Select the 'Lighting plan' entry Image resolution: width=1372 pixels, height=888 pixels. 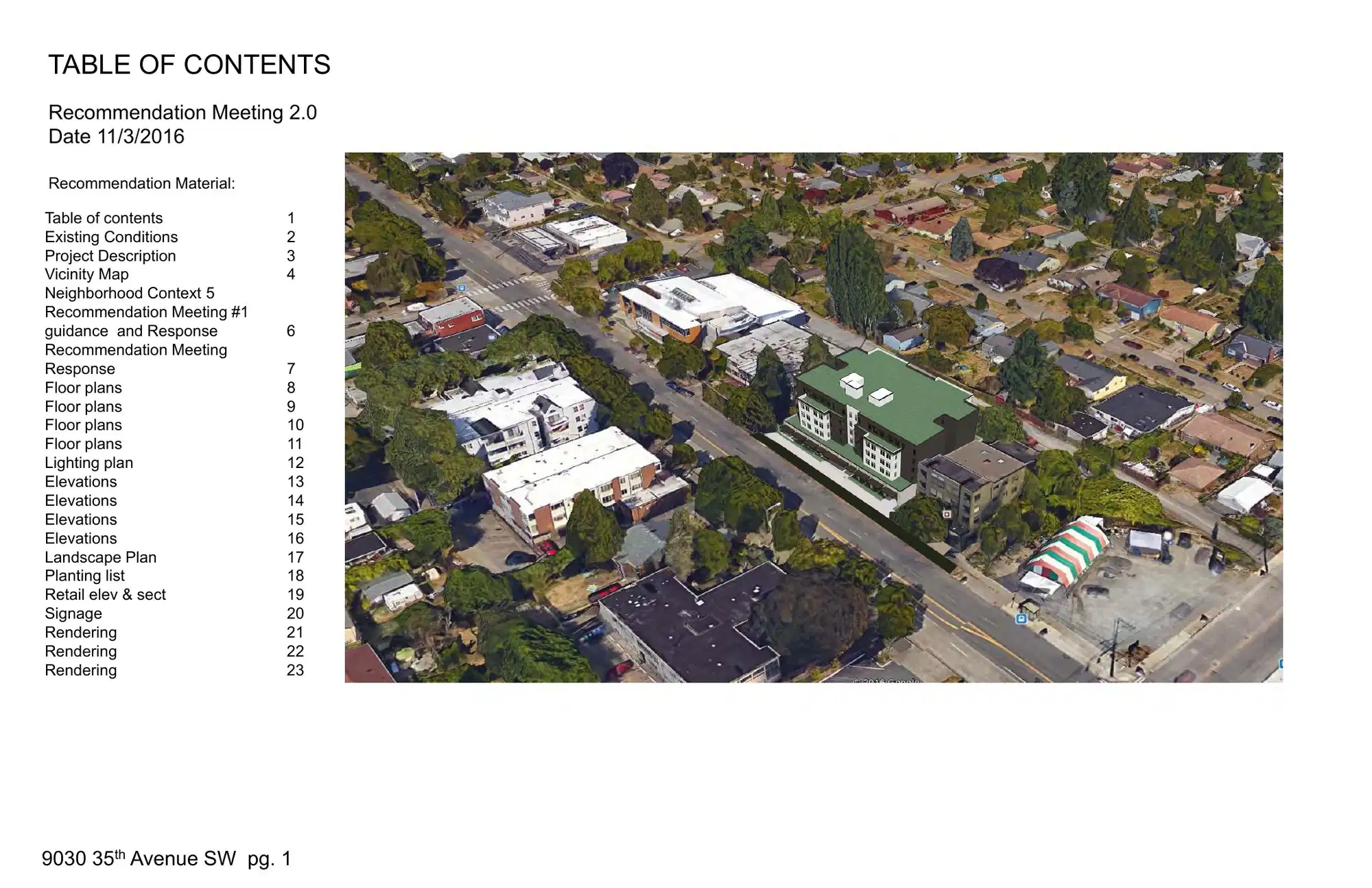click(x=88, y=463)
